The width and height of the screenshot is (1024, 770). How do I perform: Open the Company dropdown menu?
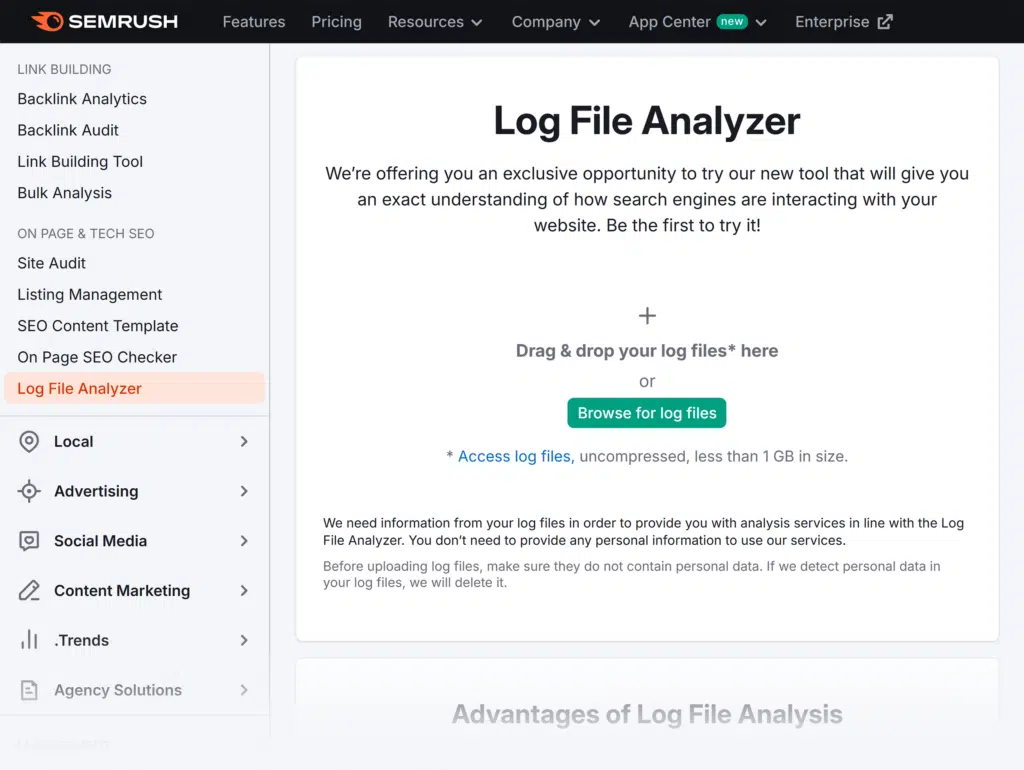pos(555,22)
